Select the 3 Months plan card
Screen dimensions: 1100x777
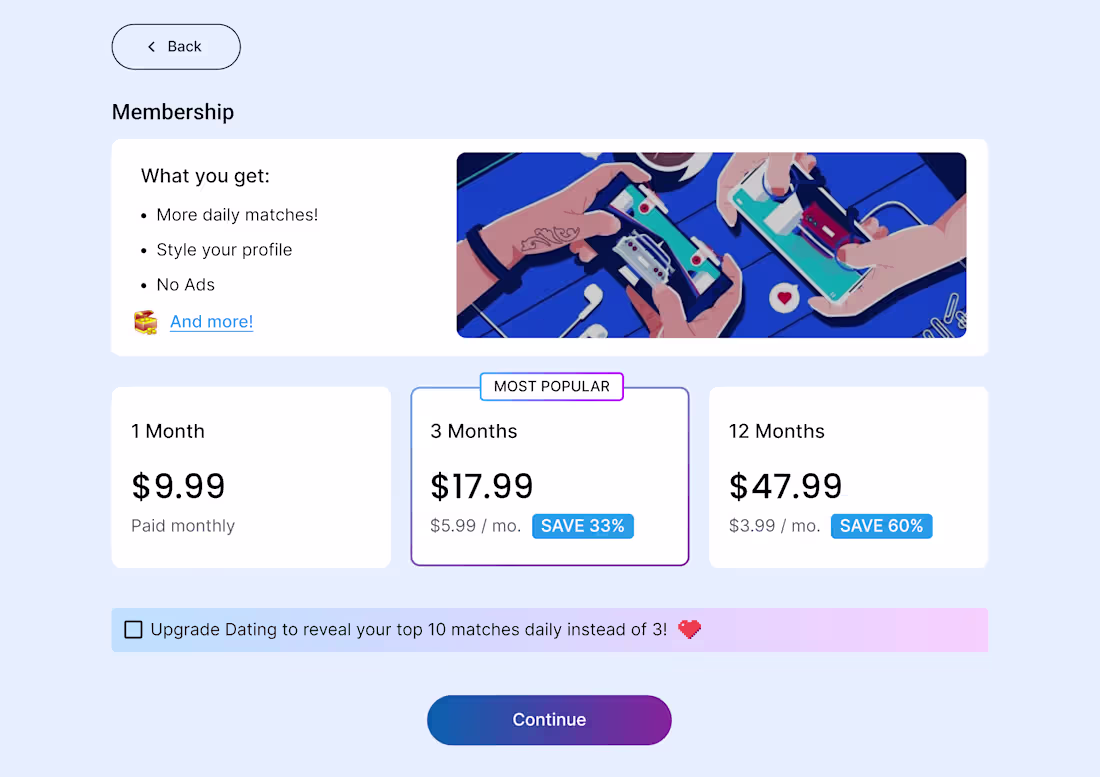(549, 476)
